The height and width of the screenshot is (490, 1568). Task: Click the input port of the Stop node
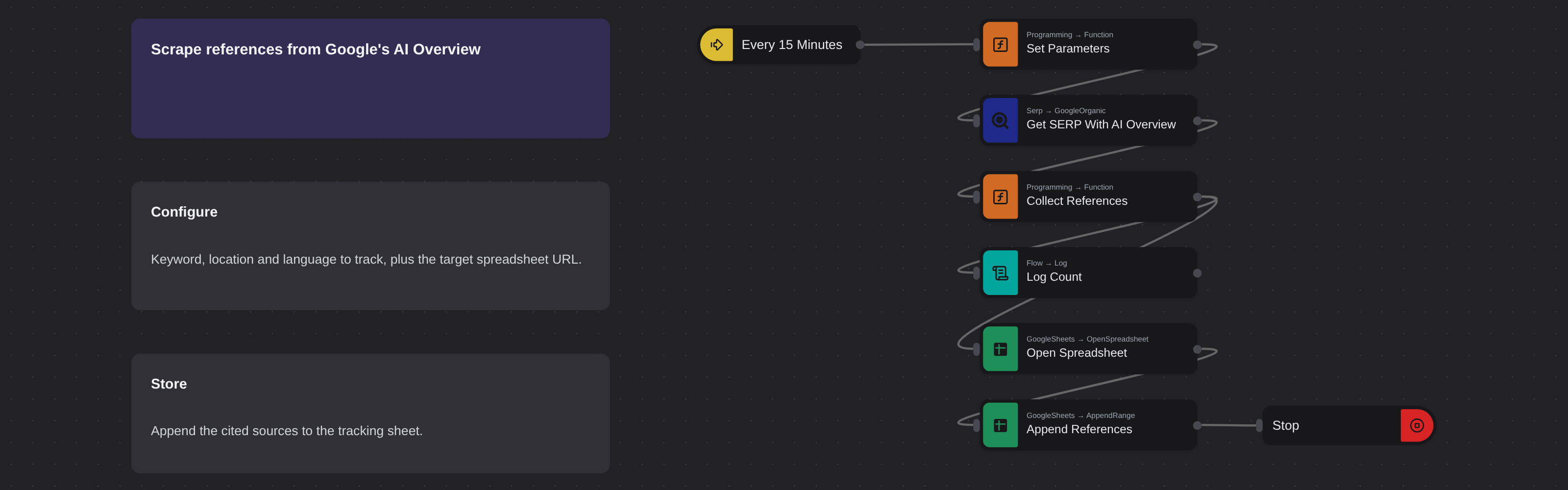click(1259, 425)
